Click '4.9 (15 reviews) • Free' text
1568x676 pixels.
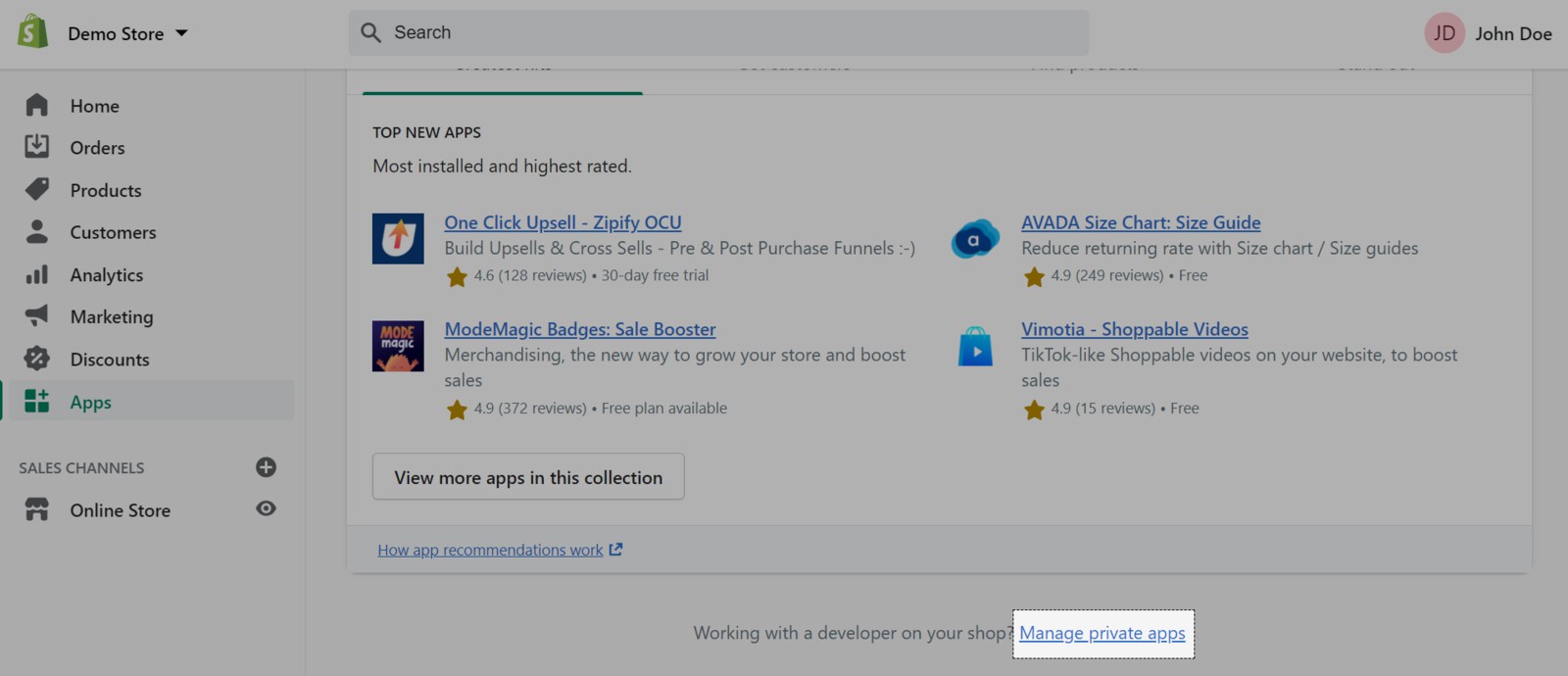tap(1125, 408)
